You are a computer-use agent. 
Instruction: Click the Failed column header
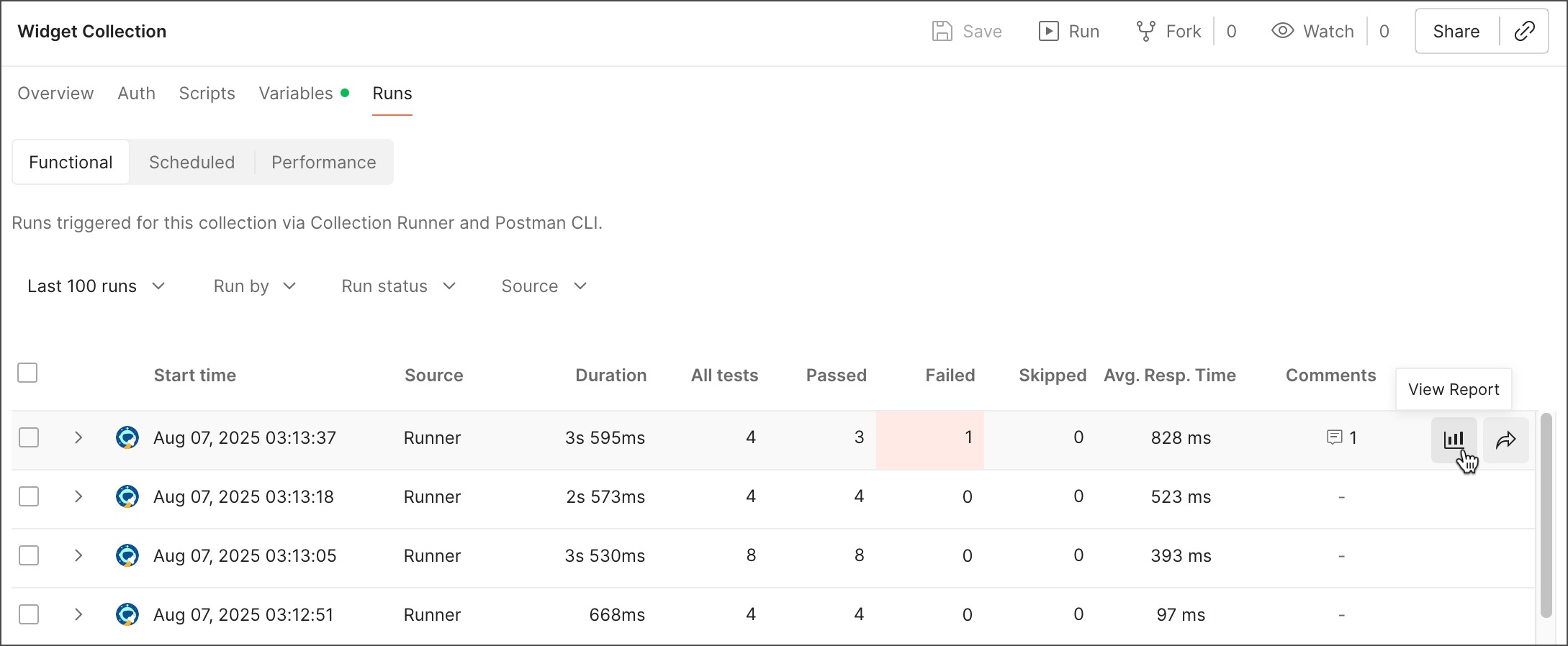(x=950, y=375)
